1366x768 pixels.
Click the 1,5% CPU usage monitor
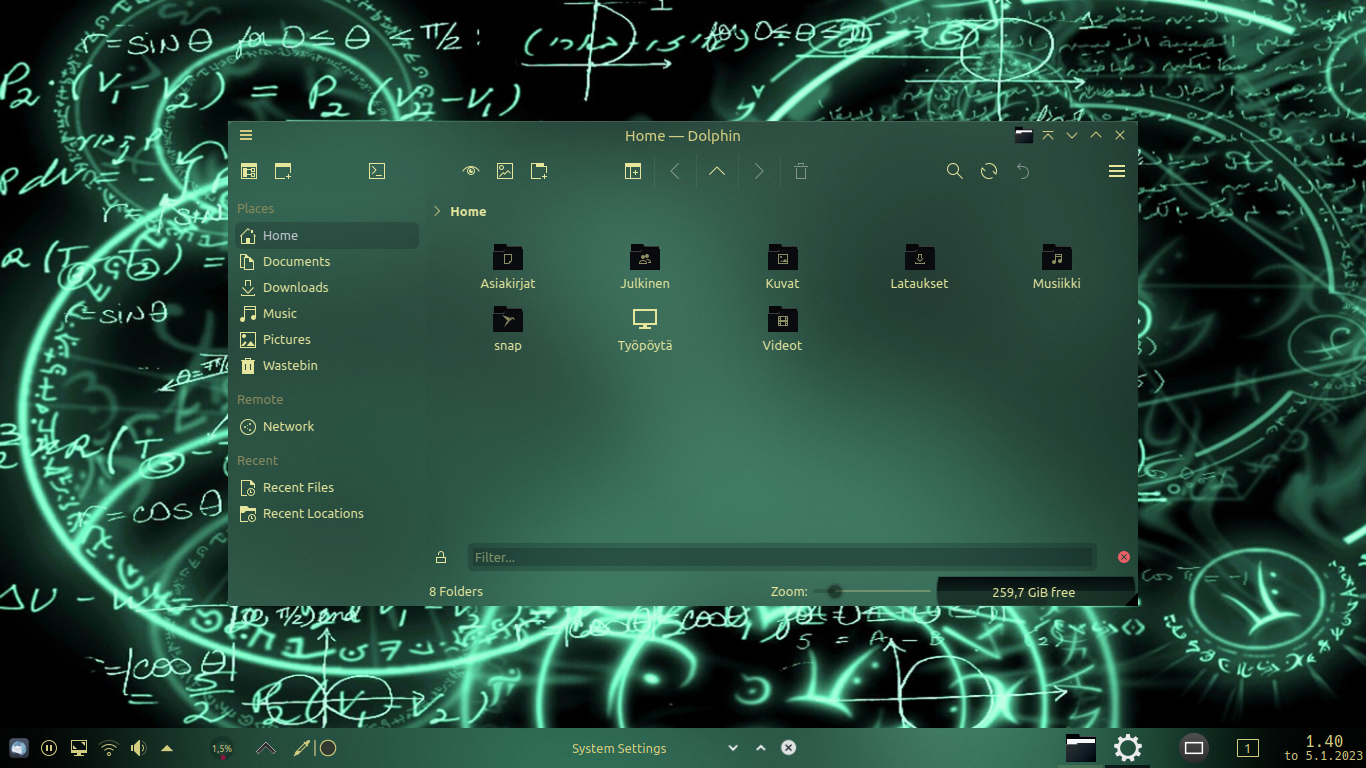pos(222,748)
